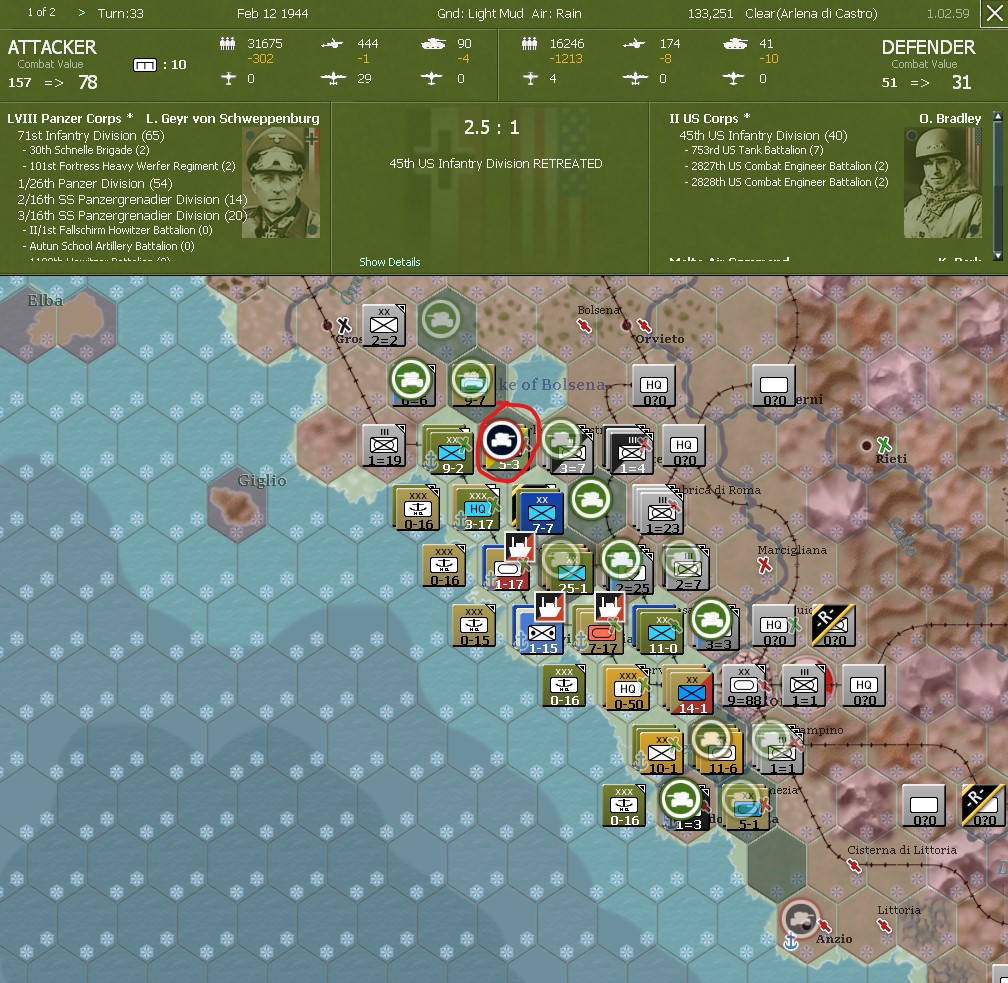Select the 11-6 unit counter
This screenshot has height=983, width=1008.
tap(722, 752)
